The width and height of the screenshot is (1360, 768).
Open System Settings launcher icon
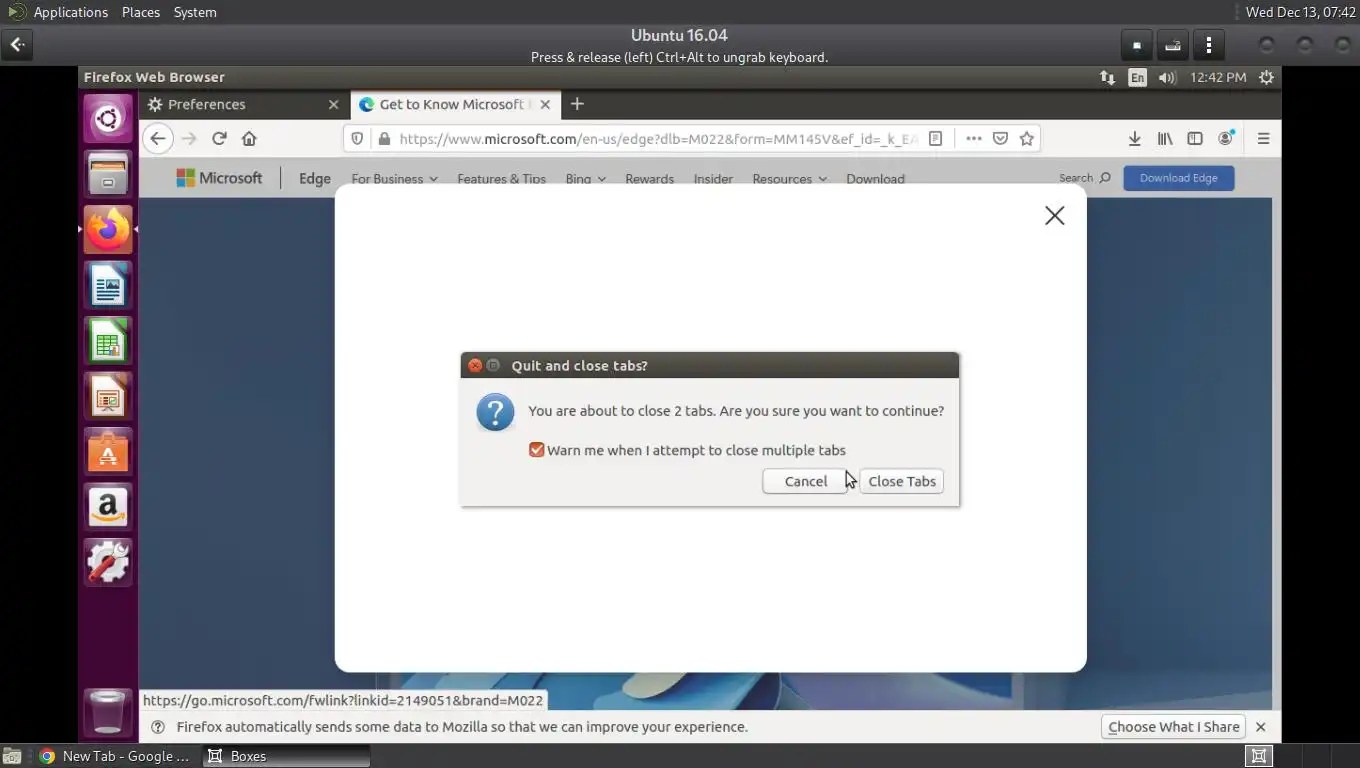[108, 564]
